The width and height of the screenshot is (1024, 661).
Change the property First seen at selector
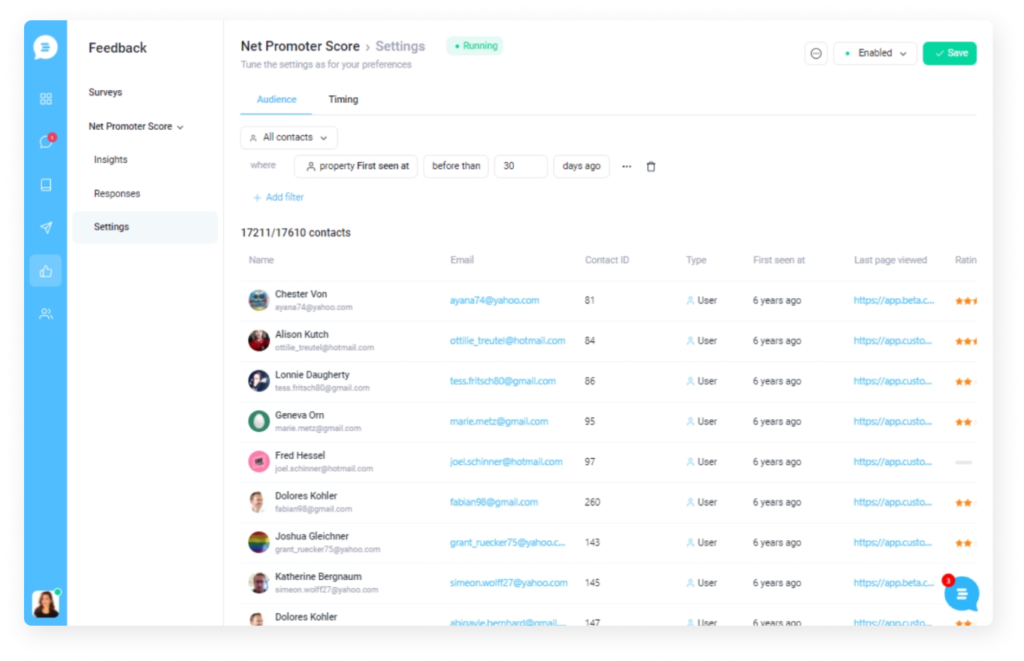(357, 167)
